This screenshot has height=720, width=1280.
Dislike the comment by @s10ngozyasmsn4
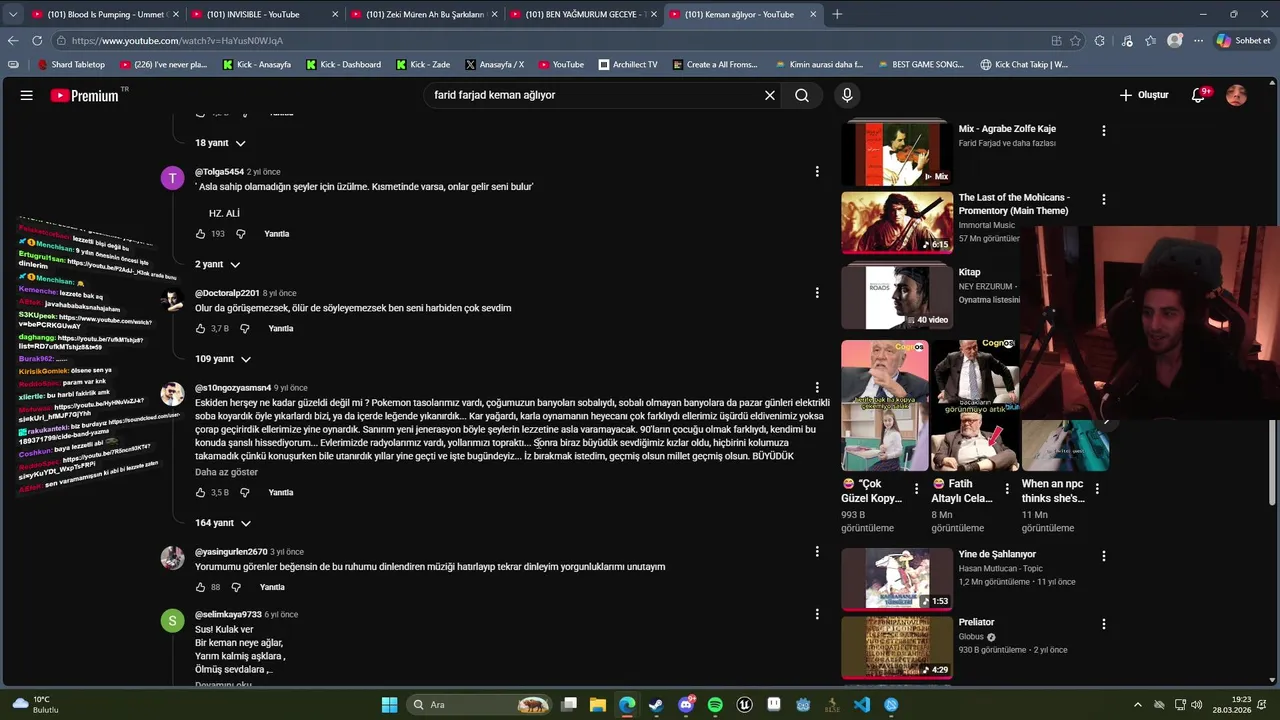click(246, 492)
